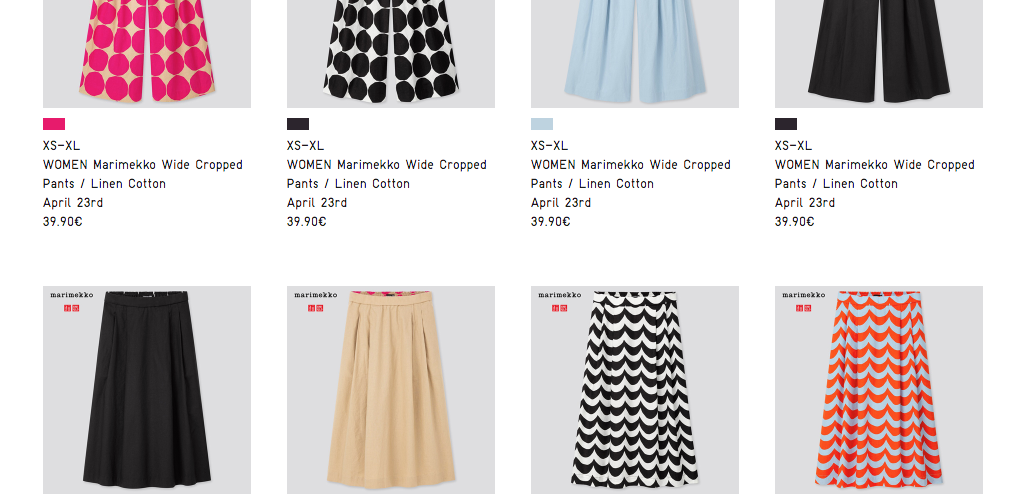Click marimekko logo on orange skirt image
The width and height of the screenshot is (1025, 500).
pos(803,295)
